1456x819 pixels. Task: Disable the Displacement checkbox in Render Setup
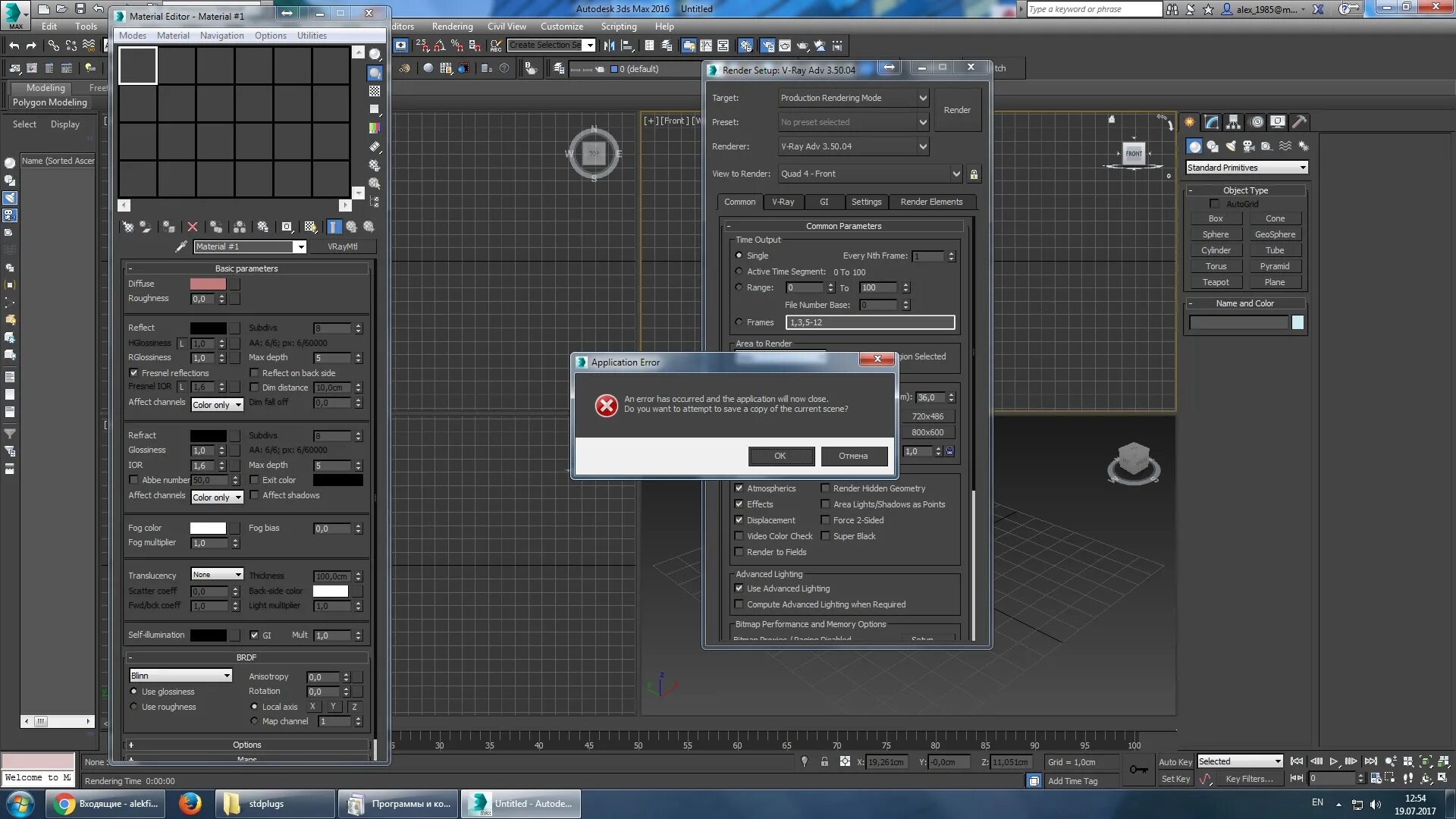740,520
